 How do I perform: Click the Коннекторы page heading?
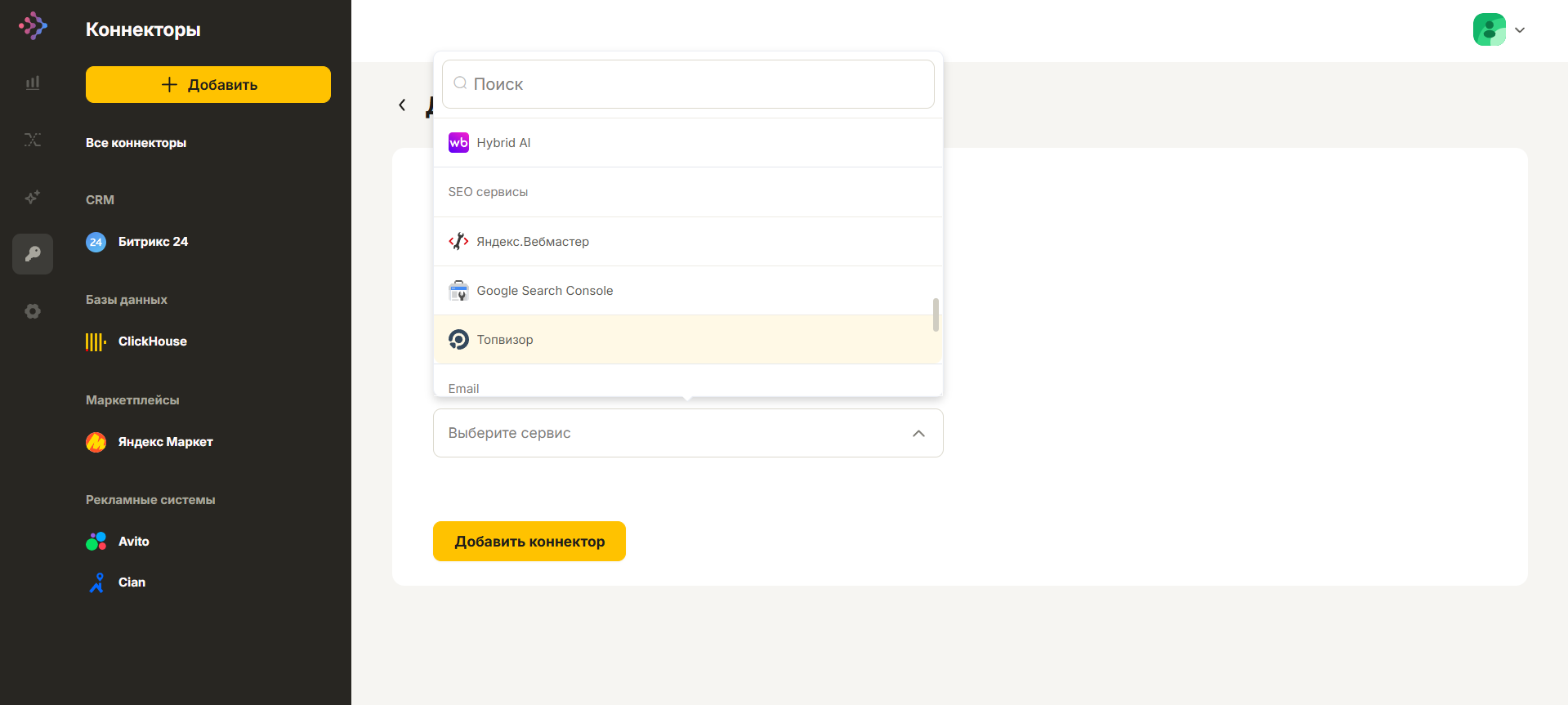pos(143,29)
